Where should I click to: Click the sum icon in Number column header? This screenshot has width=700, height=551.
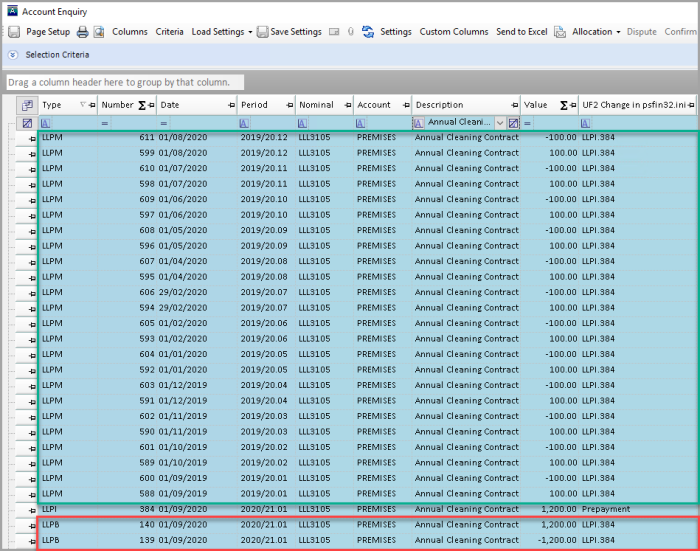pos(141,105)
